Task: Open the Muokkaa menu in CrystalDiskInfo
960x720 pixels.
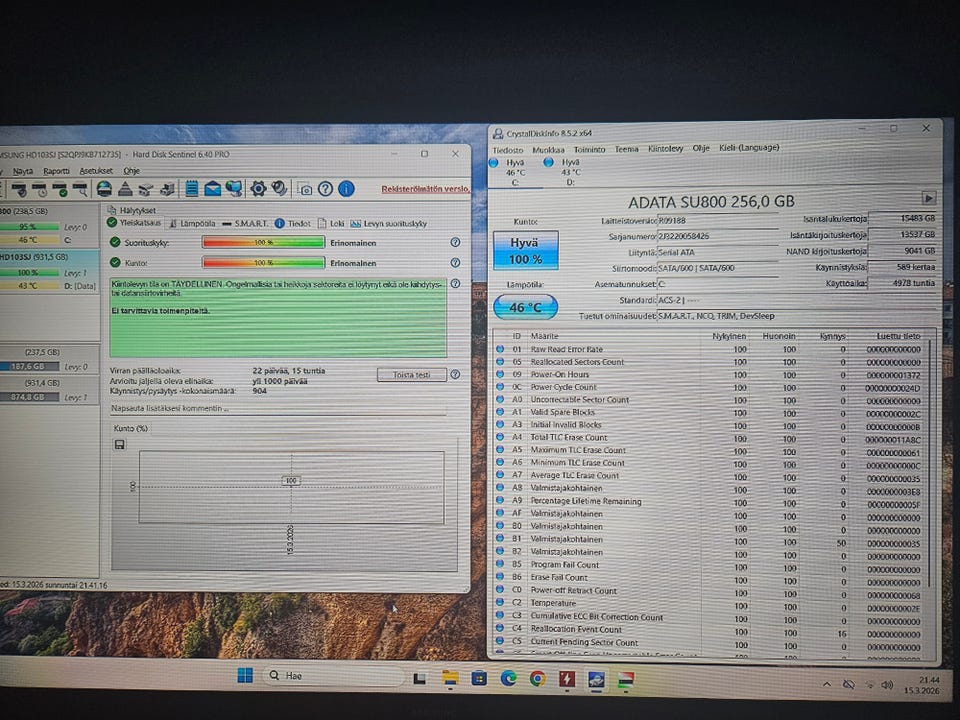Action: (548, 149)
